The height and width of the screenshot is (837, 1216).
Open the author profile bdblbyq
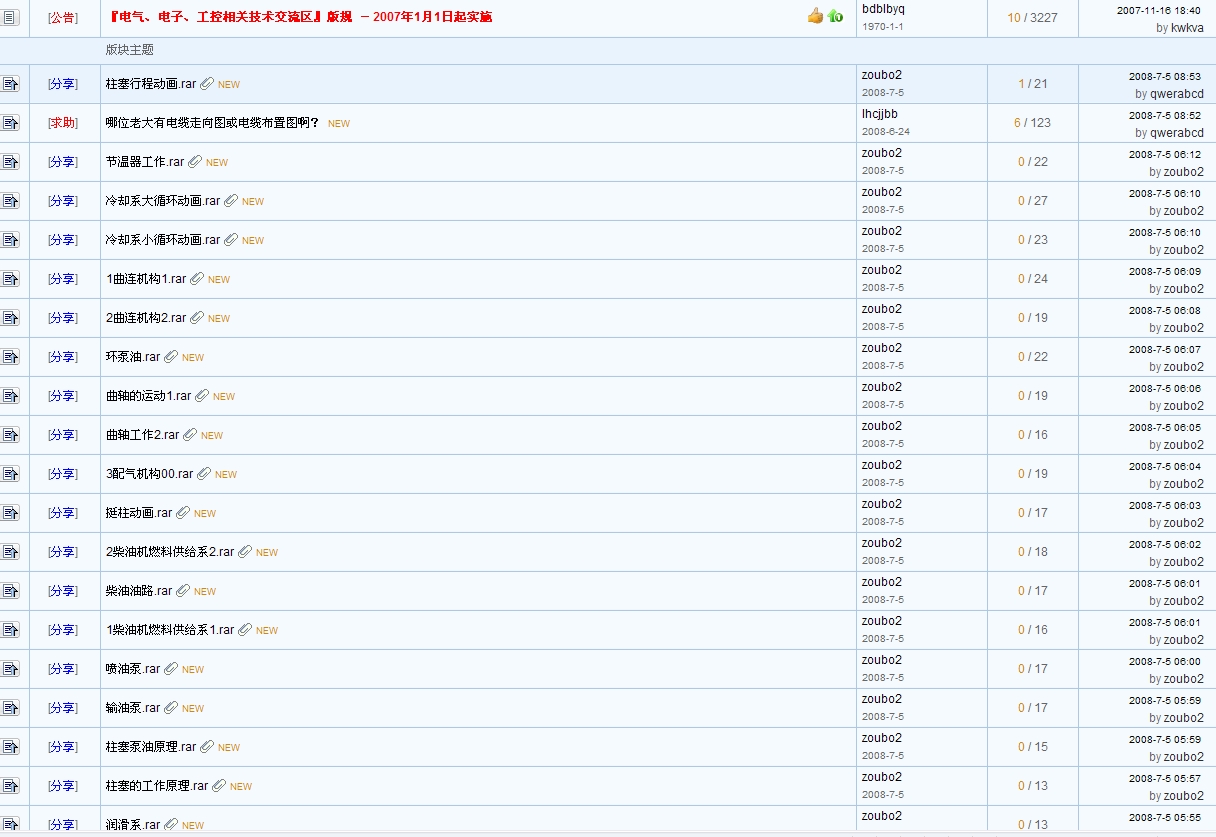pyautogui.click(x=883, y=9)
